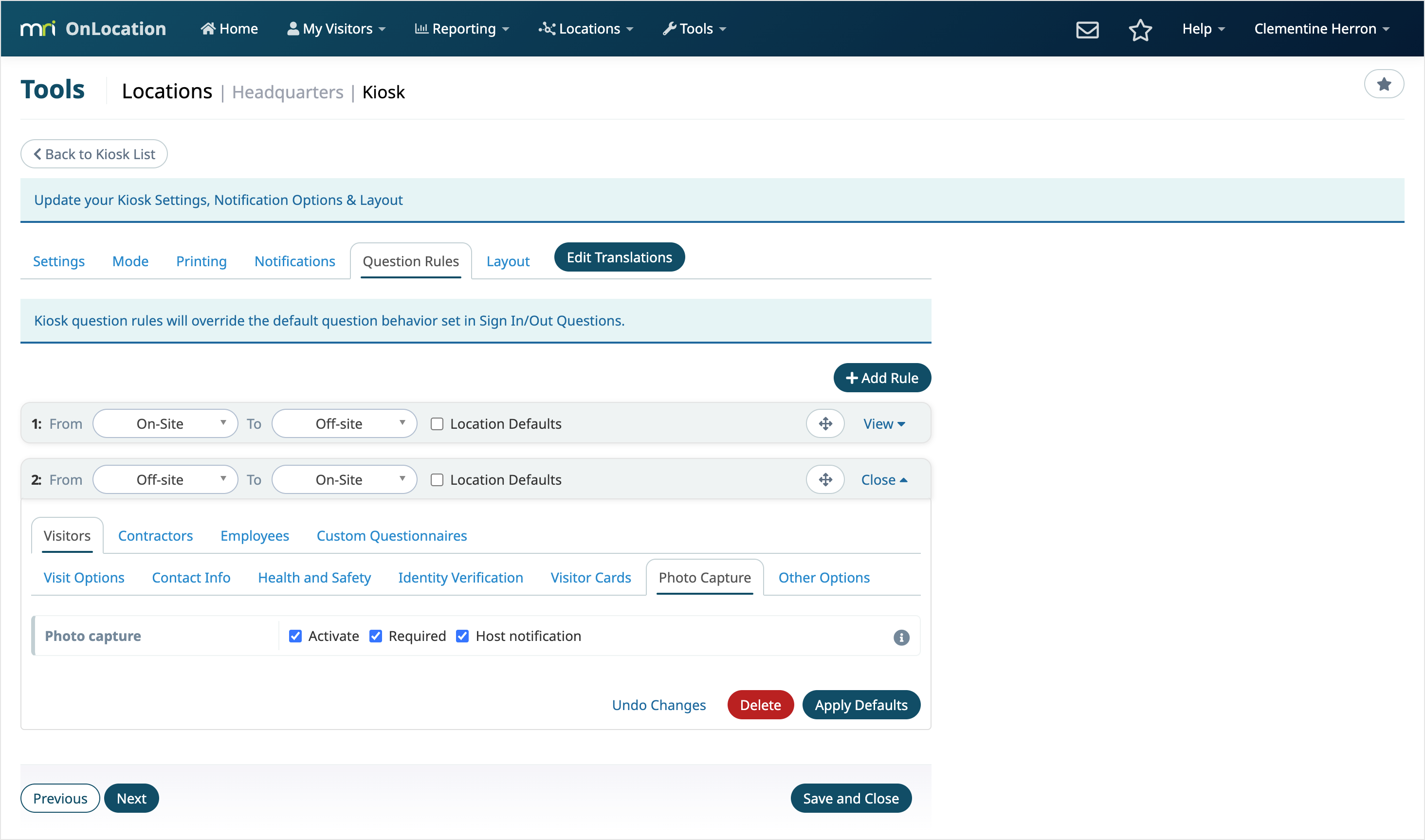1425x840 pixels.
Task: Uncheck Host notification checkbox
Action: pos(462,636)
